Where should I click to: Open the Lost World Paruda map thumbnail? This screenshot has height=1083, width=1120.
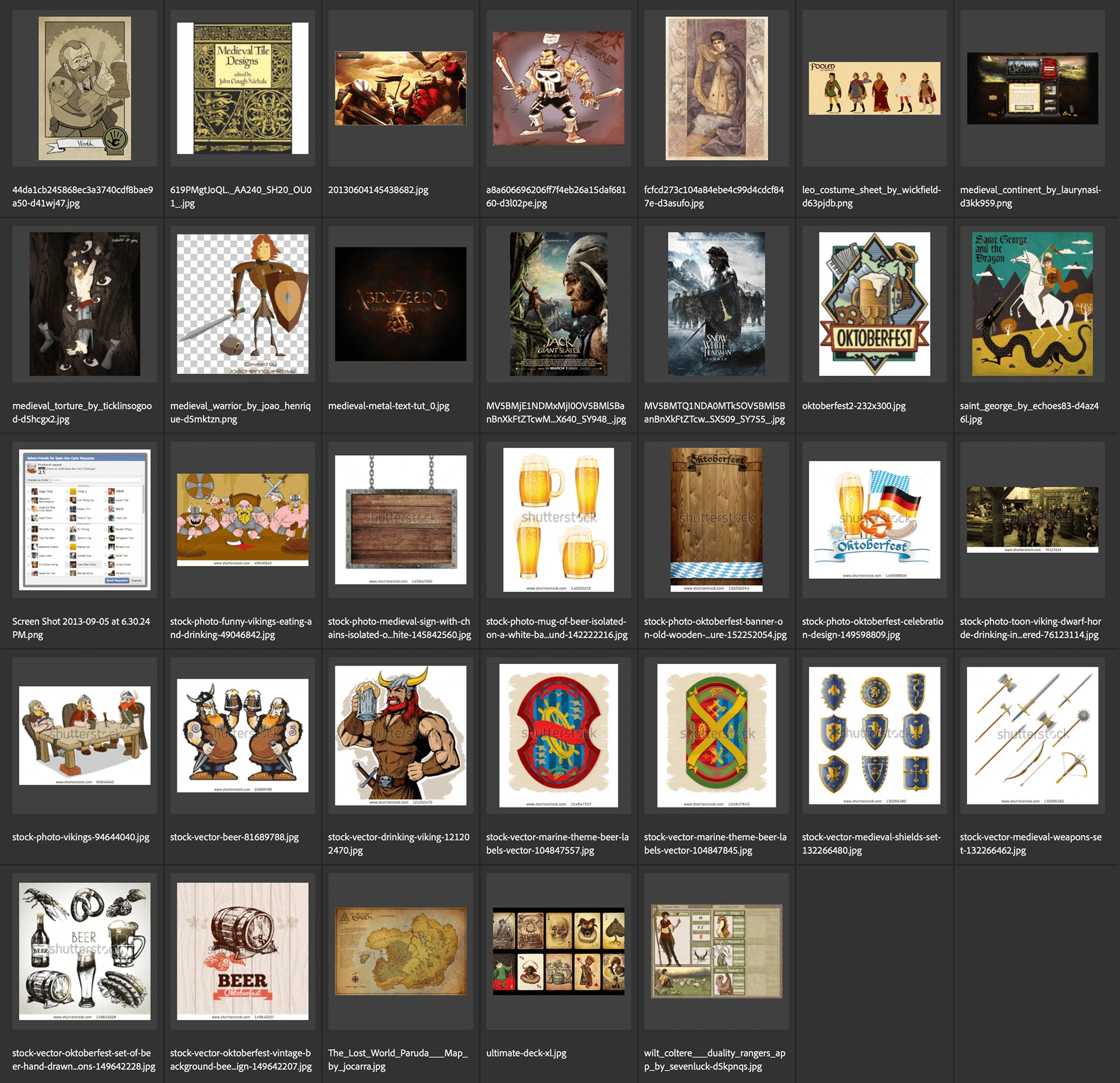coord(401,951)
